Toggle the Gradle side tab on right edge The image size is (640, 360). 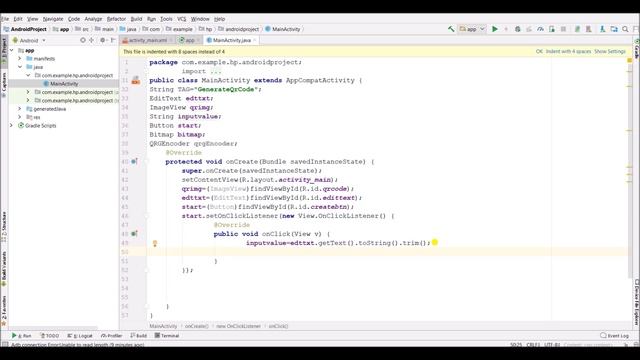636,48
